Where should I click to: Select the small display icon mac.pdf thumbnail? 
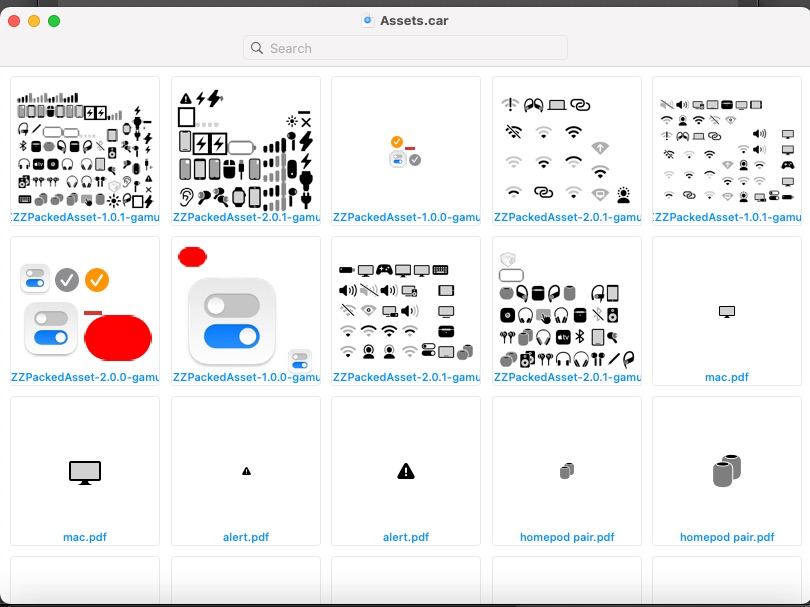tap(727, 312)
